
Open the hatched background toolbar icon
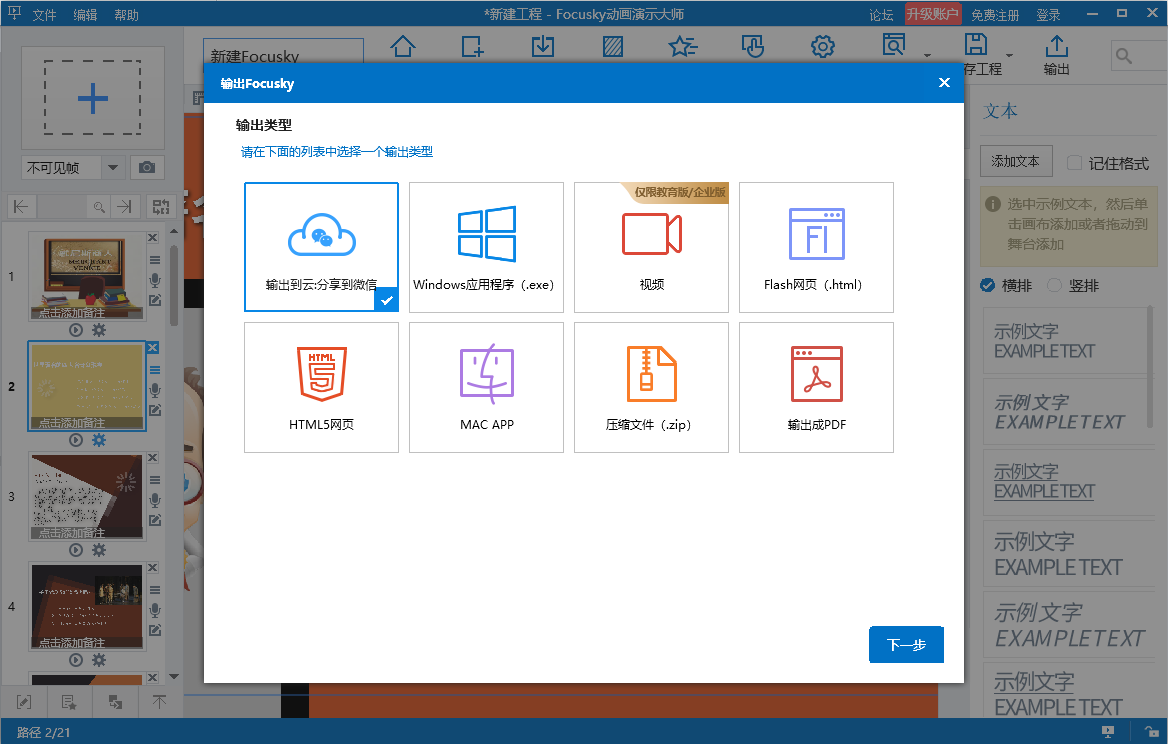[x=613, y=47]
